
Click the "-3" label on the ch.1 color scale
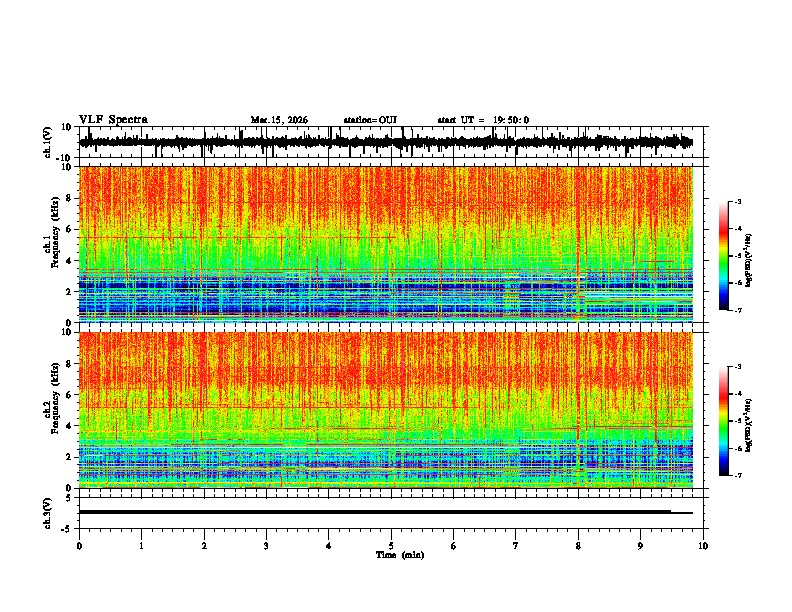(x=738, y=202)
